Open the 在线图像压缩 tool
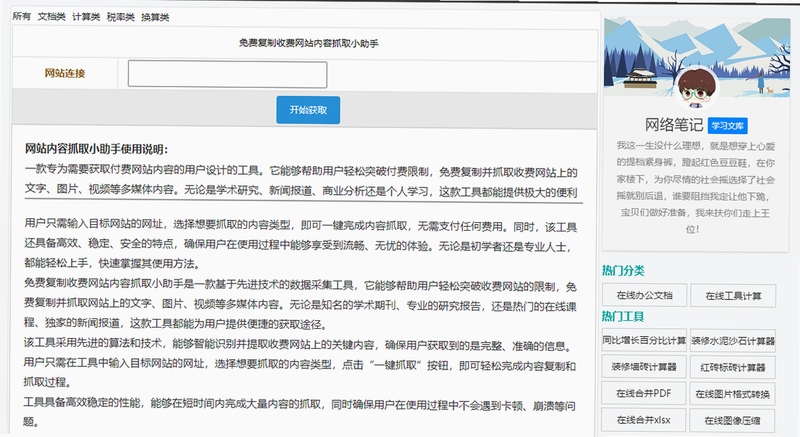 coord(733,421)
